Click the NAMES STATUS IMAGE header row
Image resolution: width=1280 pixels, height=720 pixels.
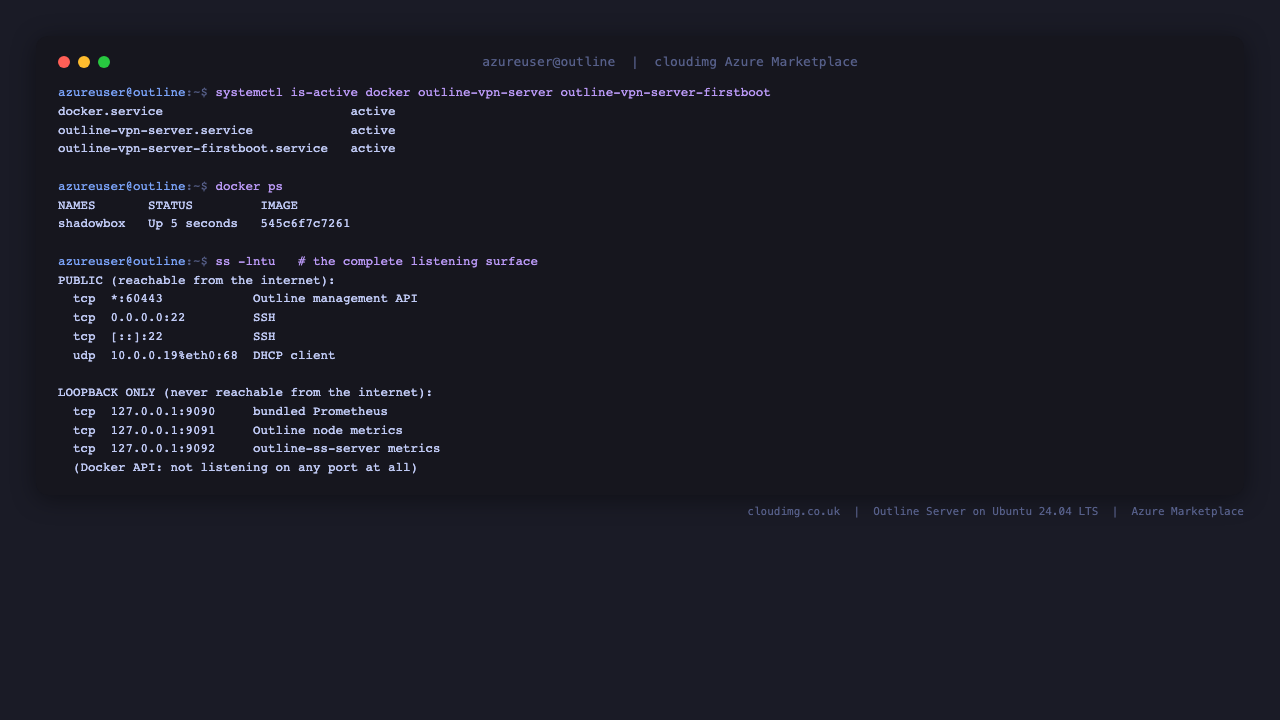[178, 206]
